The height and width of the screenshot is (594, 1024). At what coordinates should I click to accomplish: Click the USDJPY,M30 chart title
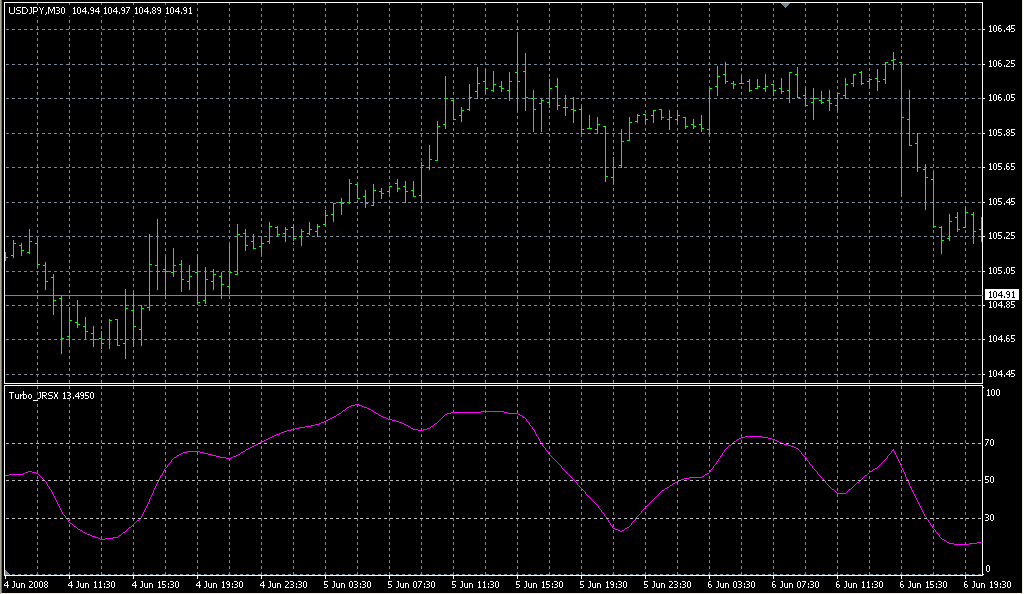click(x=37, y=10)
